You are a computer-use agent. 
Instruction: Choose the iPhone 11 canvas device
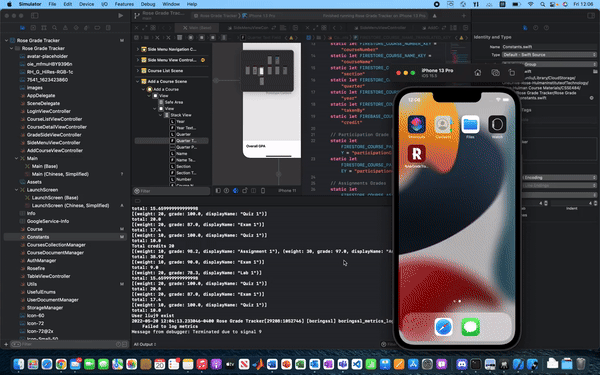point(287,191)
